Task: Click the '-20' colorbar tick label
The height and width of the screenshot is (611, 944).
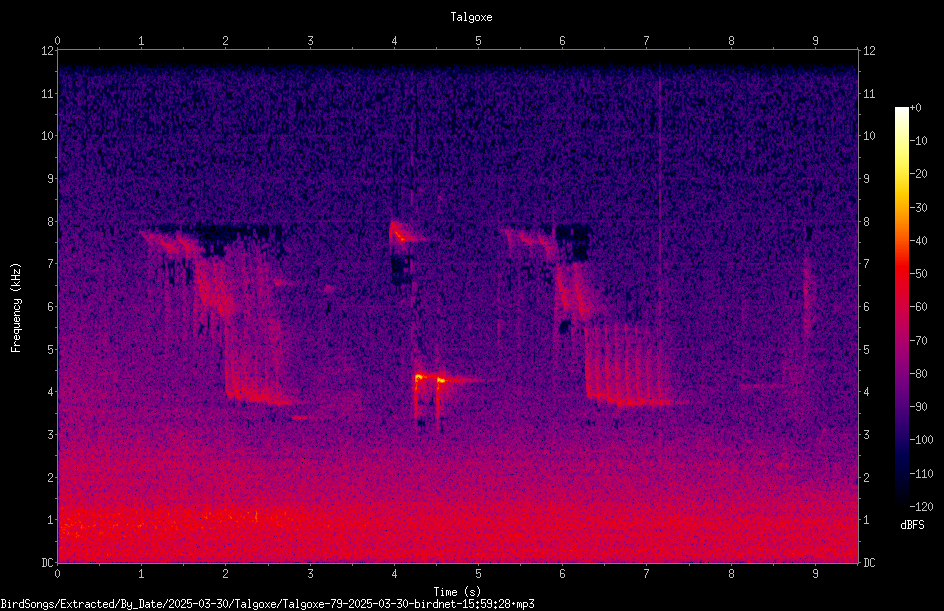Action: [918, 174]
